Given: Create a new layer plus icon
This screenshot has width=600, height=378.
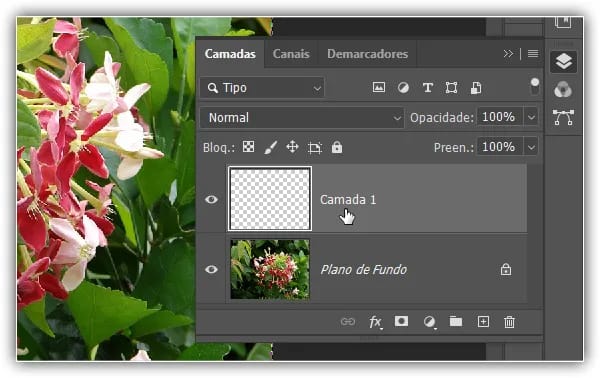Looking at the screenshot, I should 483,321.
